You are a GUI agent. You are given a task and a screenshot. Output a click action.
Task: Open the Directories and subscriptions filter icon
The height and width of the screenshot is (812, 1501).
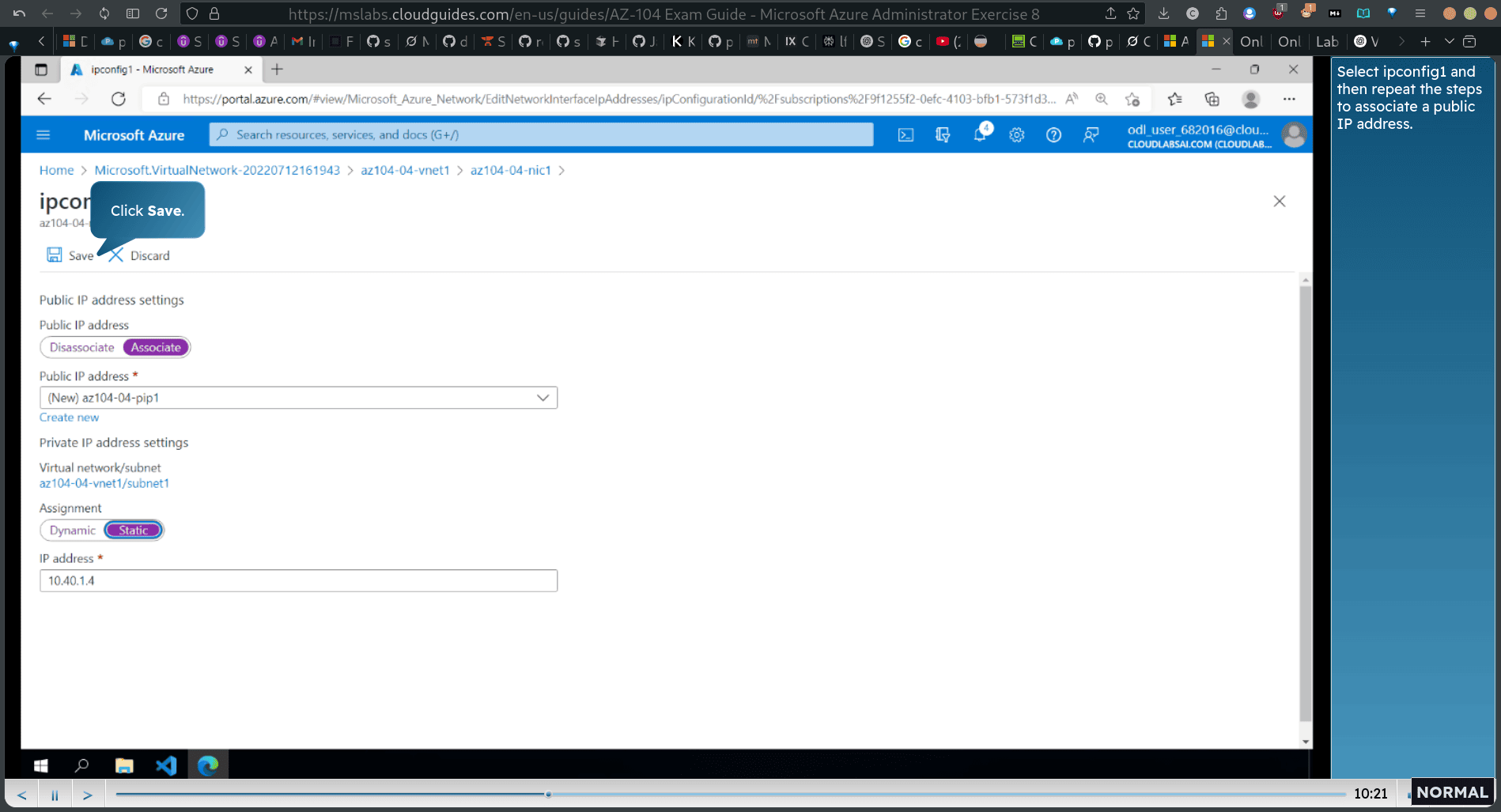[x=943, y=135]
